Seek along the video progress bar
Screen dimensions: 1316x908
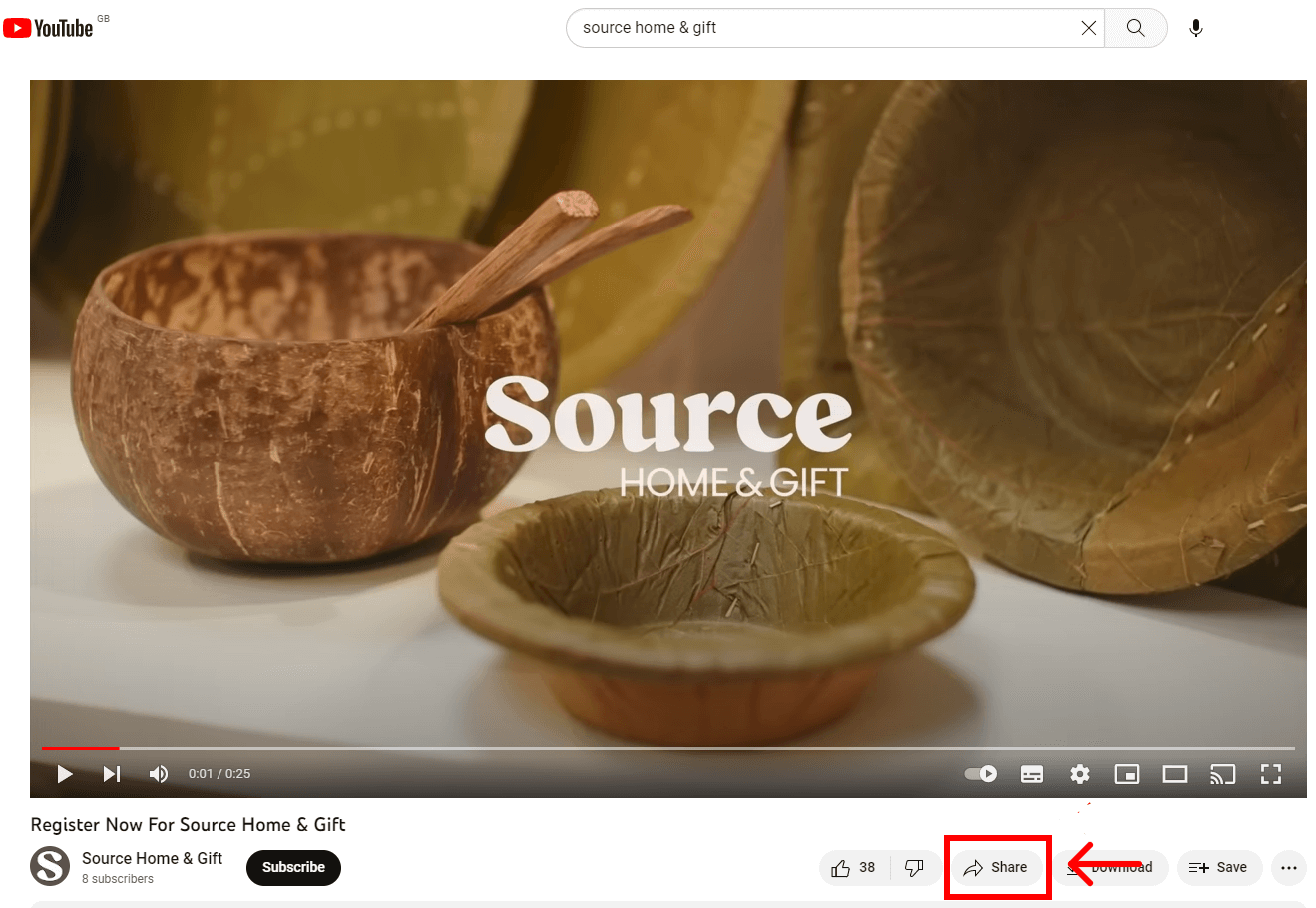(x=668, y=748)
